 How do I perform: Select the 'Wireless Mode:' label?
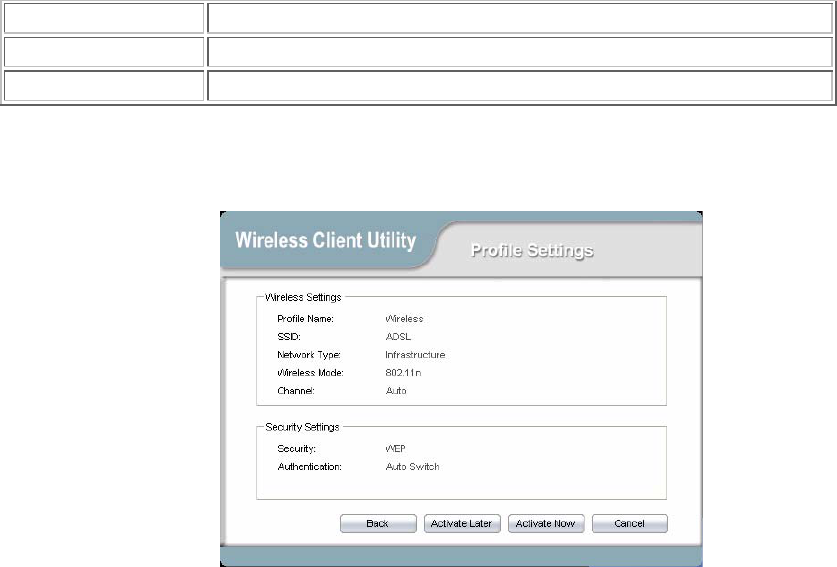pos(310,373)
